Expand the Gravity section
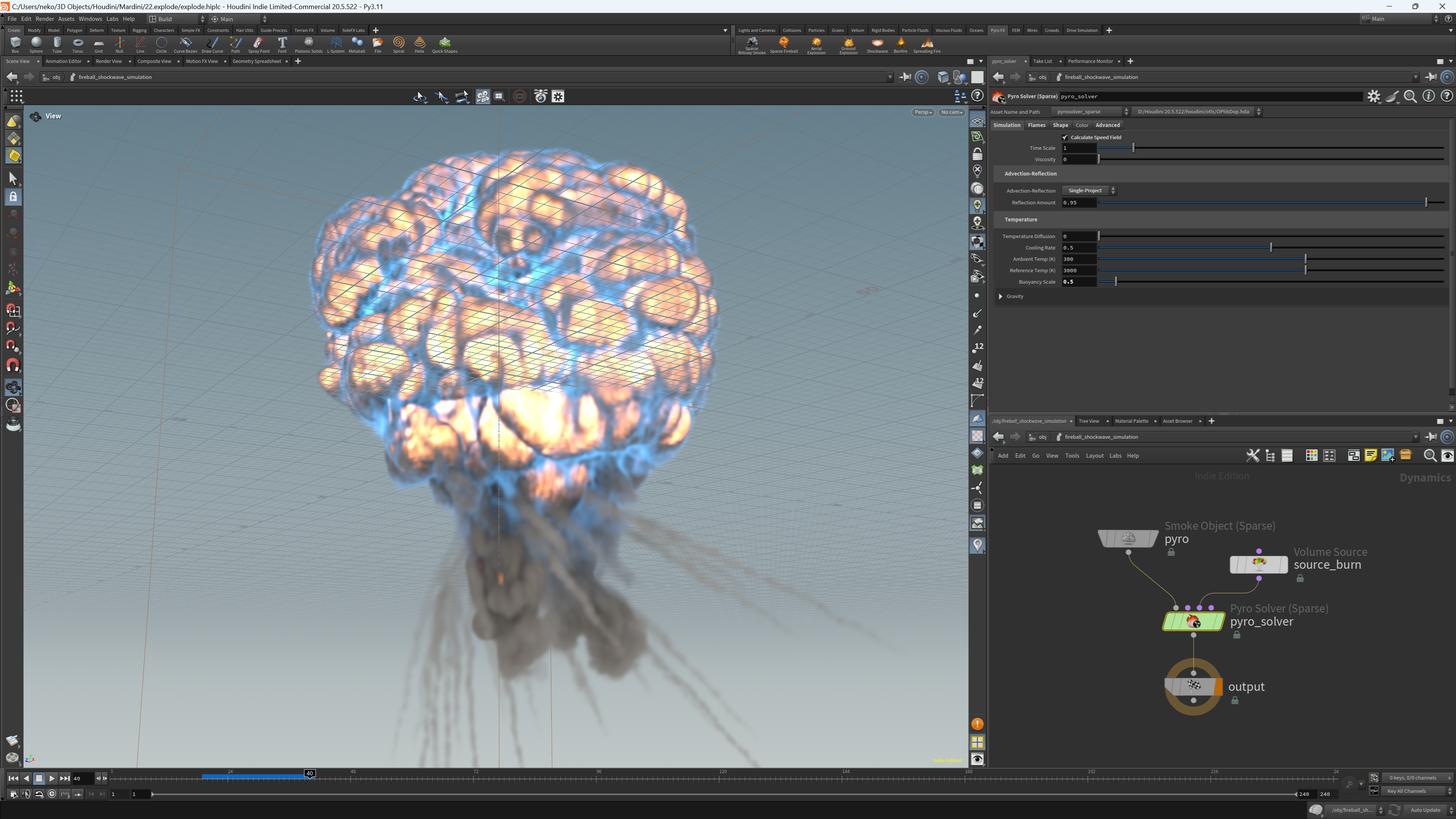 click(1001, 296)
